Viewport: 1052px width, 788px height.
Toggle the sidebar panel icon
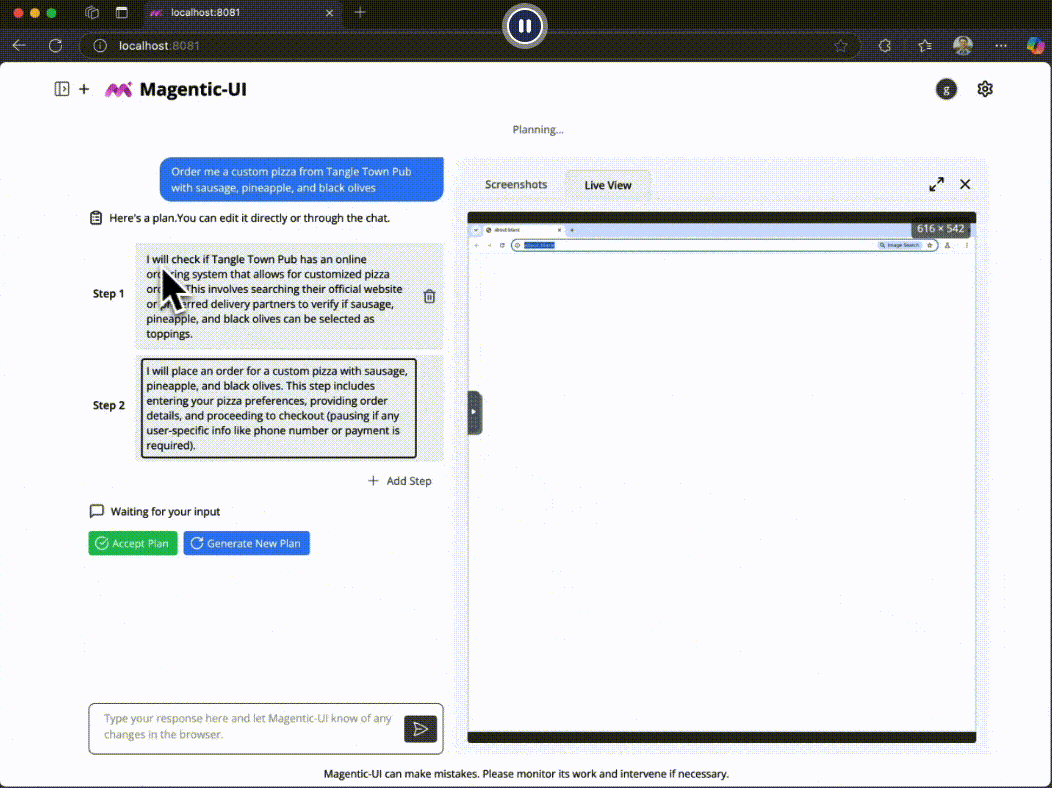pos(62,89)
